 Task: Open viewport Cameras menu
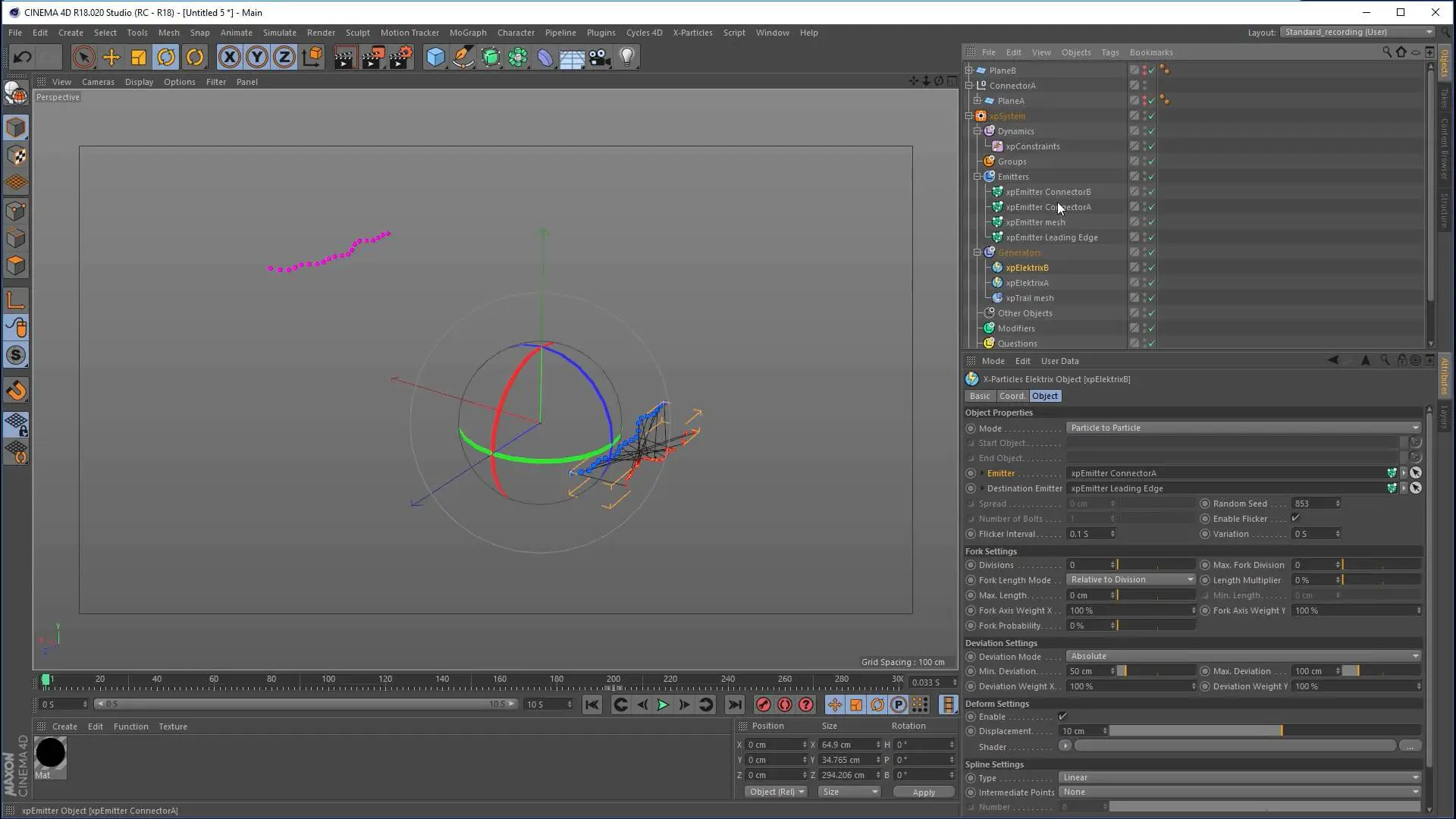click(x=98, y=82)
